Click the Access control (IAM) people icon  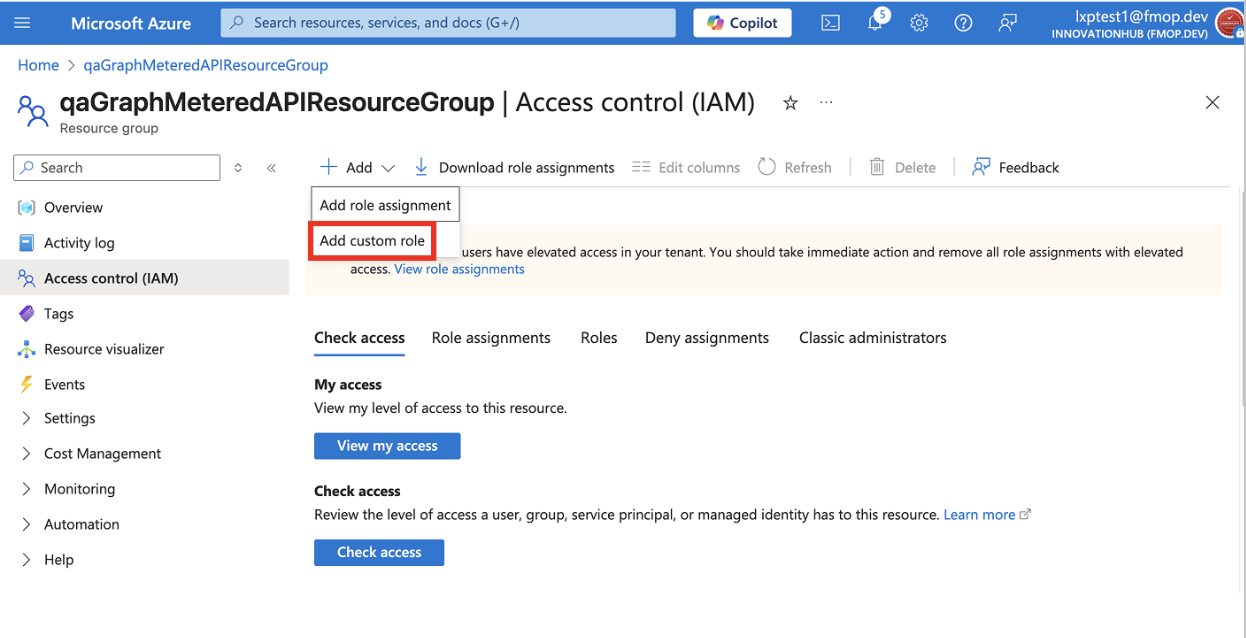pos(27,278)
